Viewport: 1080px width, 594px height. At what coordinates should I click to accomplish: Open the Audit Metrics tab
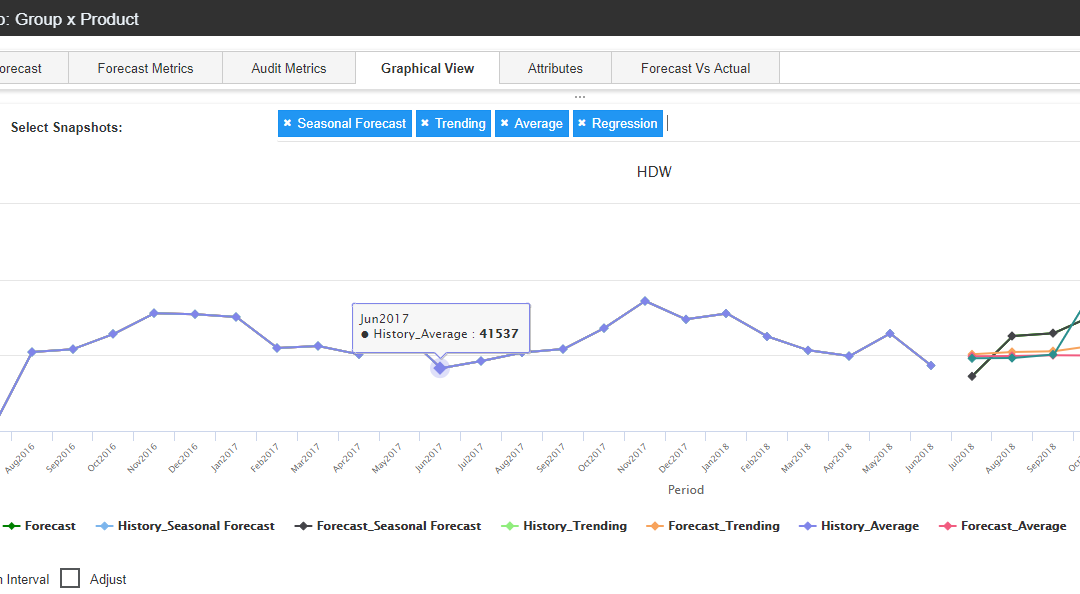click(x=289, y=69)
